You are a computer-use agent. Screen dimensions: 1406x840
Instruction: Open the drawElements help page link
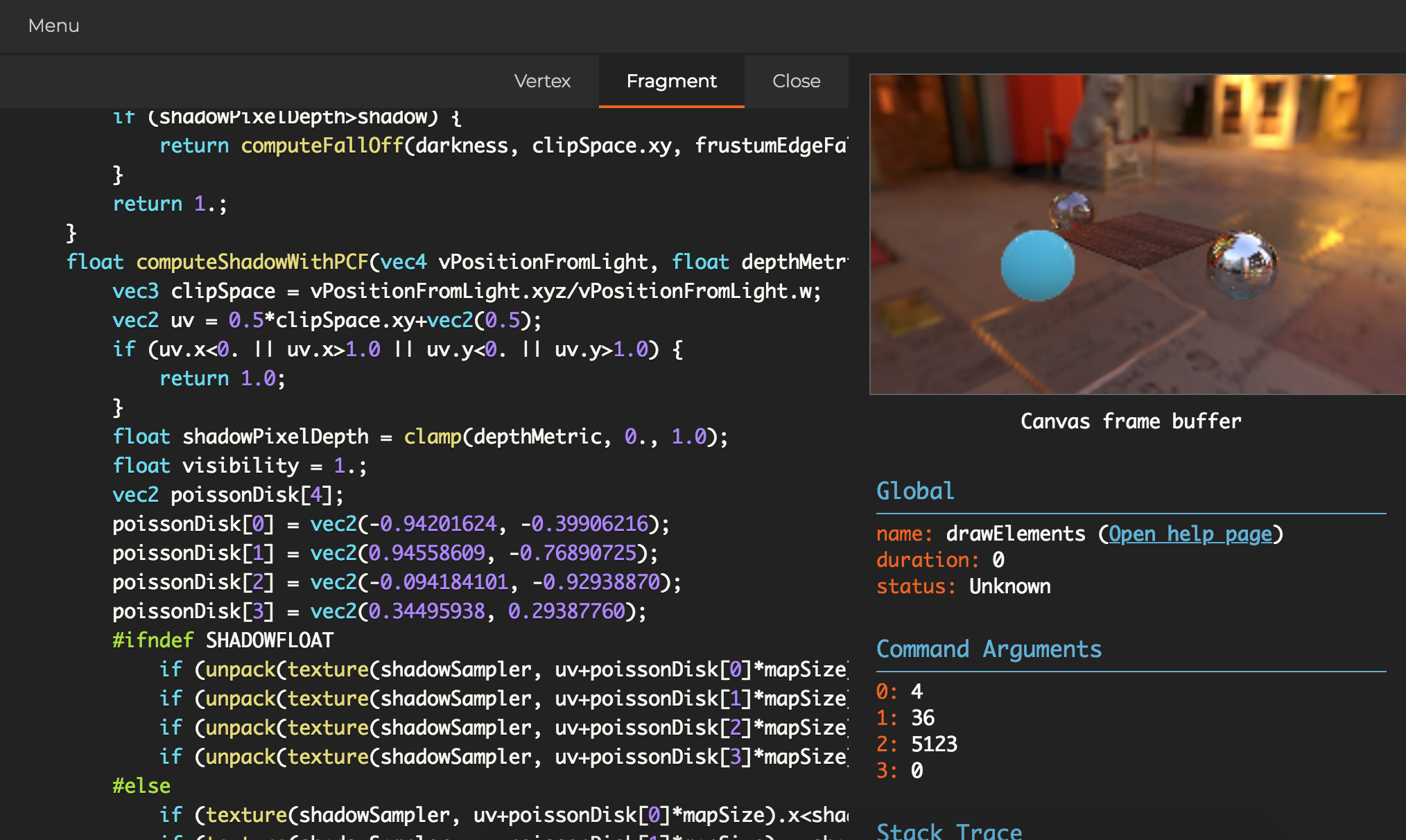click(x=1190, y=534)
